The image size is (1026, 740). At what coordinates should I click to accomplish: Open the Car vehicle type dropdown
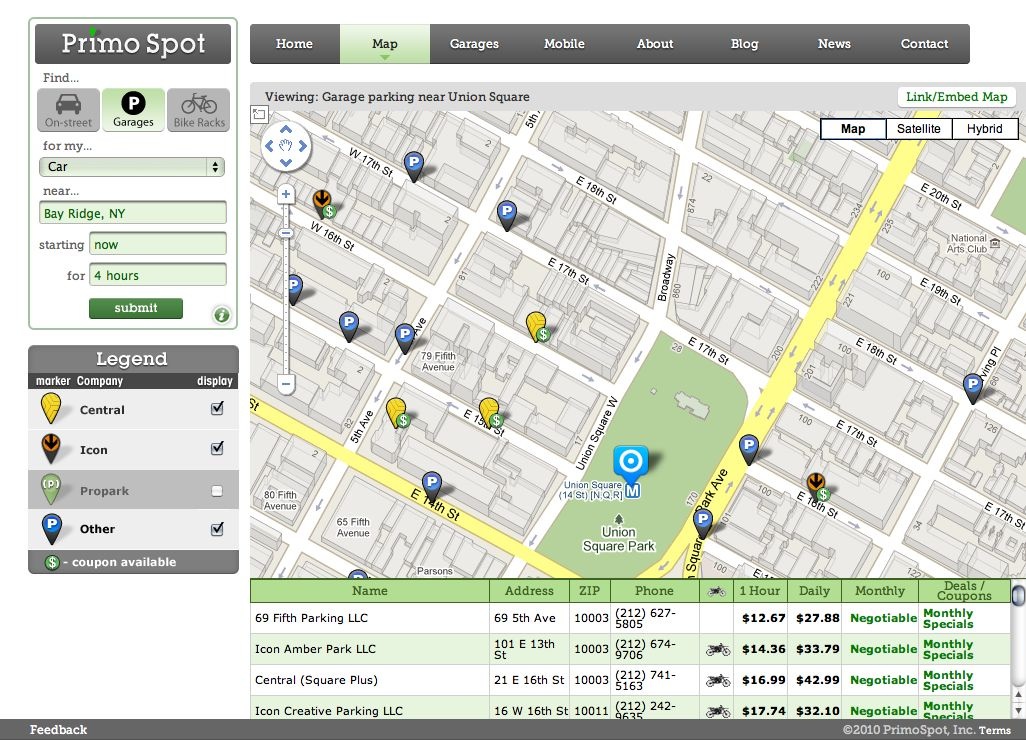(132, 167)
